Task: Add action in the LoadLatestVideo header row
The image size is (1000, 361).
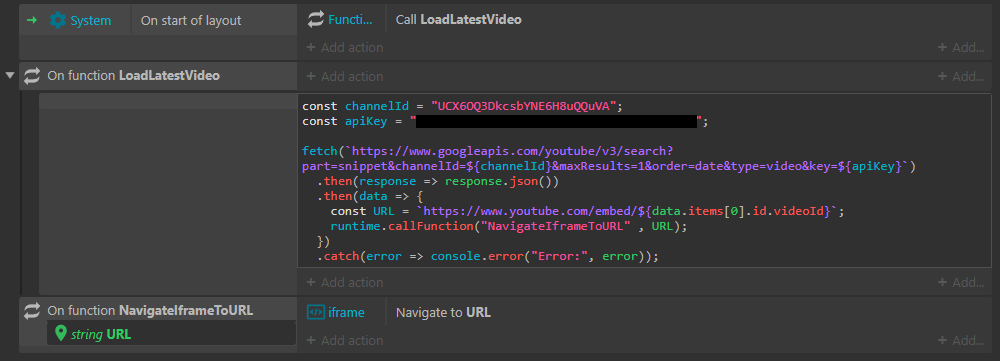Action: coord(345,76)
